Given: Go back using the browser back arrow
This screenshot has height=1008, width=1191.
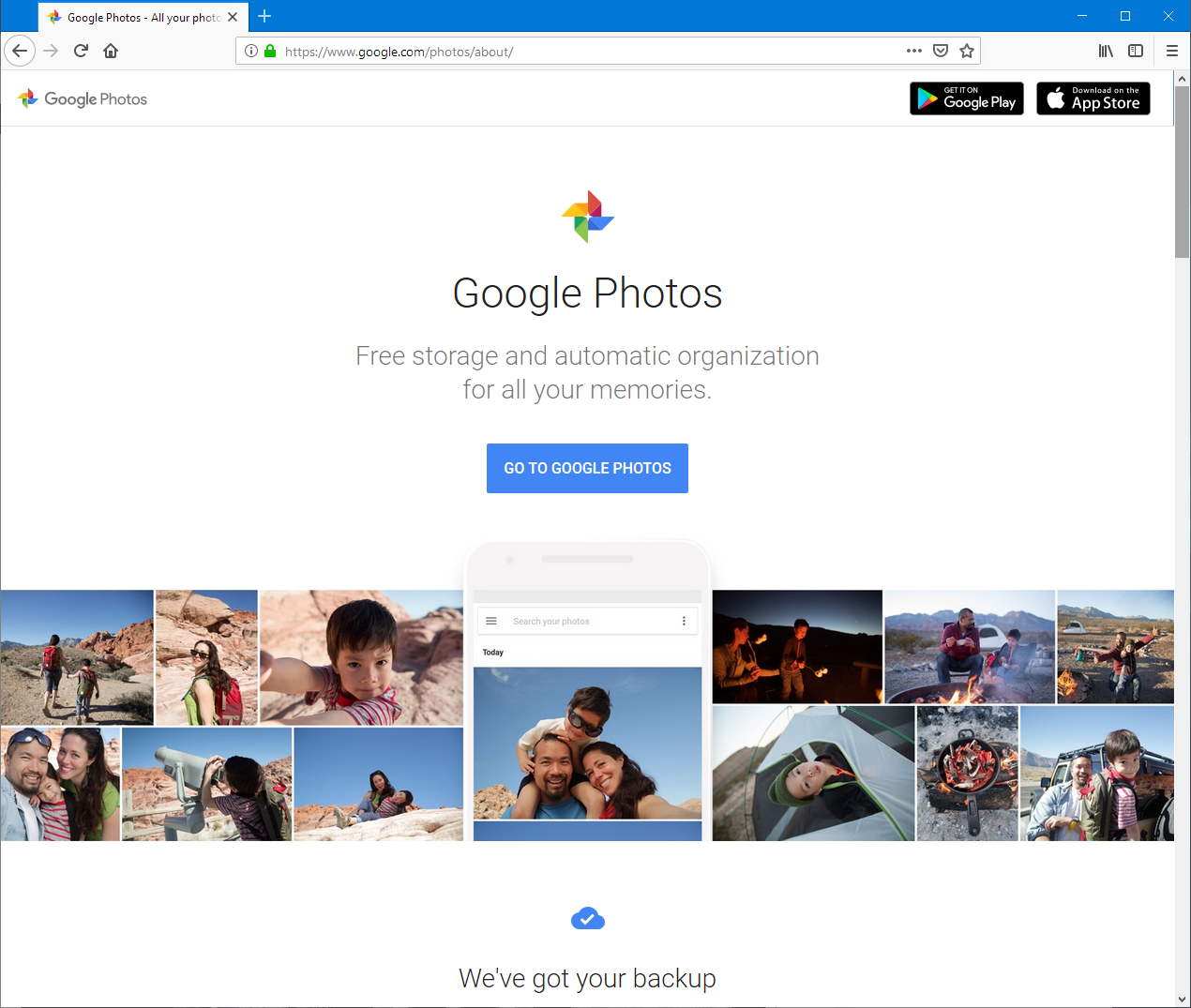Looking at the screenshot, I should (20, 51).
